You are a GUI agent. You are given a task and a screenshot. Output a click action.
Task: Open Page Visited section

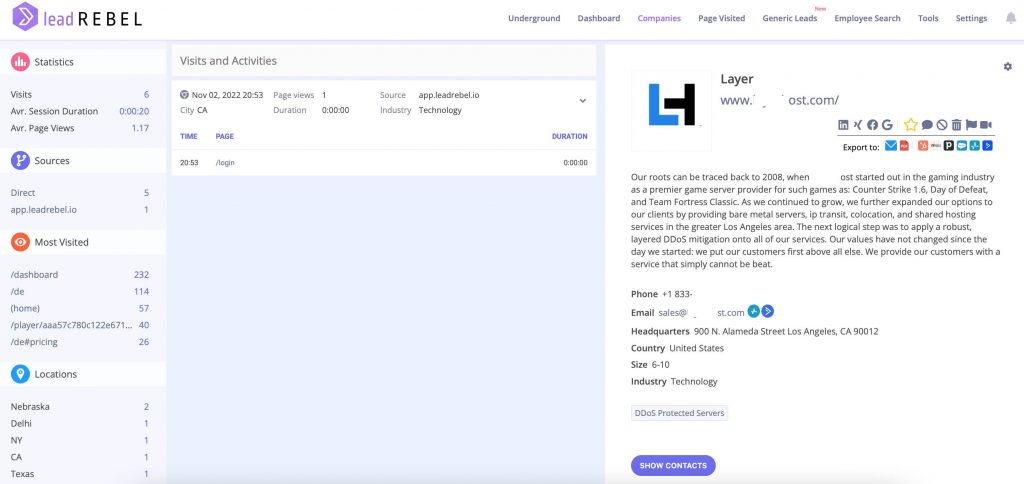click(722, 18)
